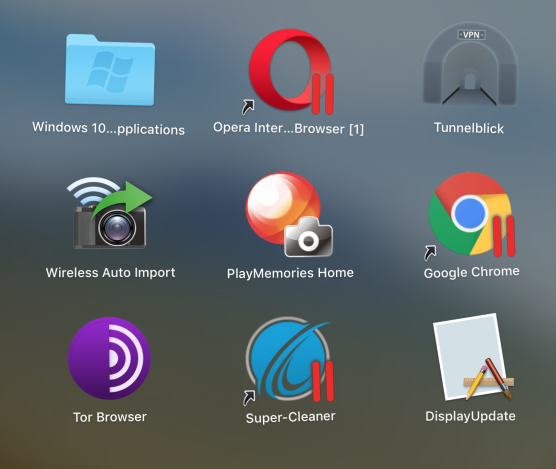Click the "Google Chrome" label text

472,272
